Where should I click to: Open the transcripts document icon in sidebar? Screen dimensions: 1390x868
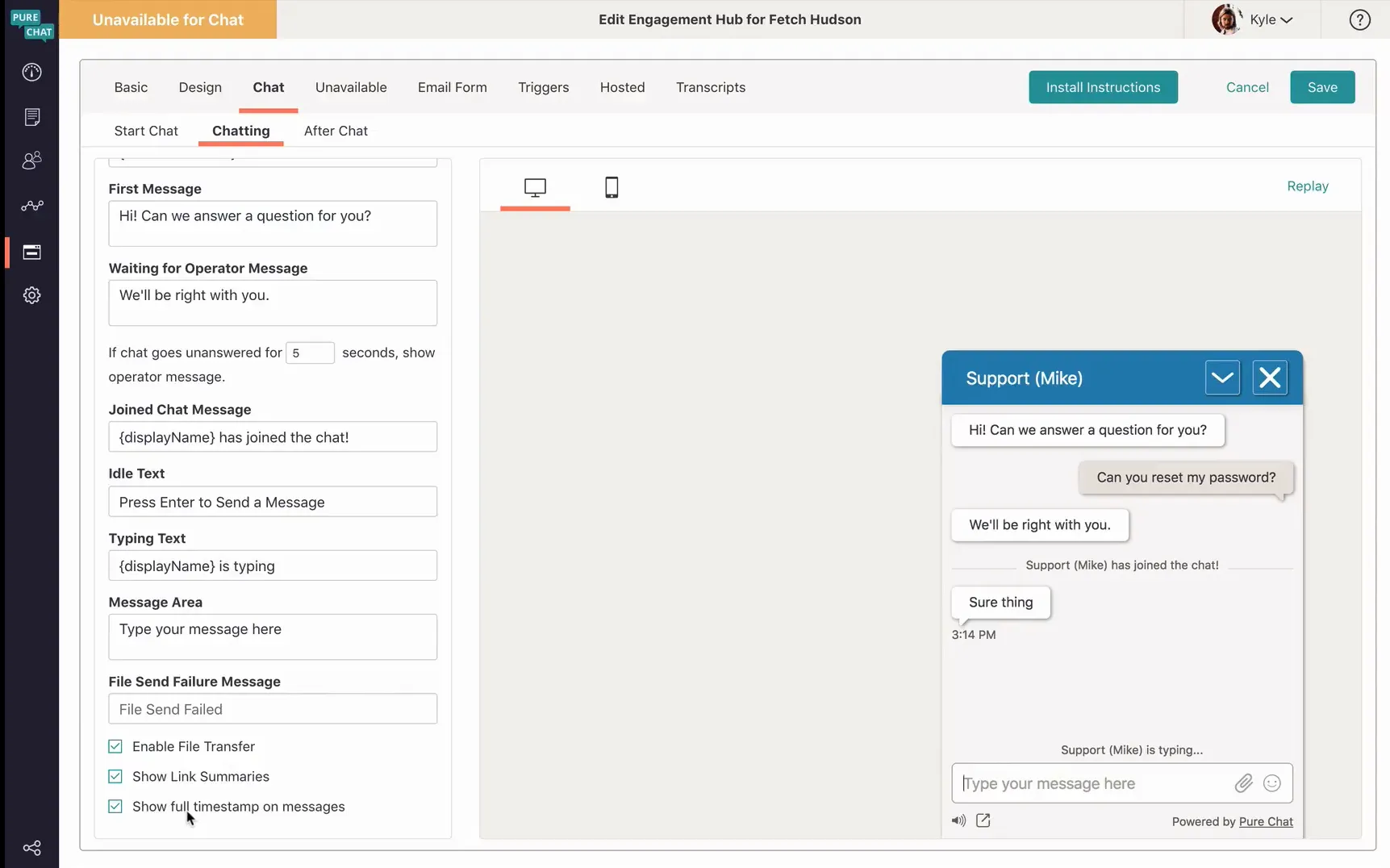[31, 117]
